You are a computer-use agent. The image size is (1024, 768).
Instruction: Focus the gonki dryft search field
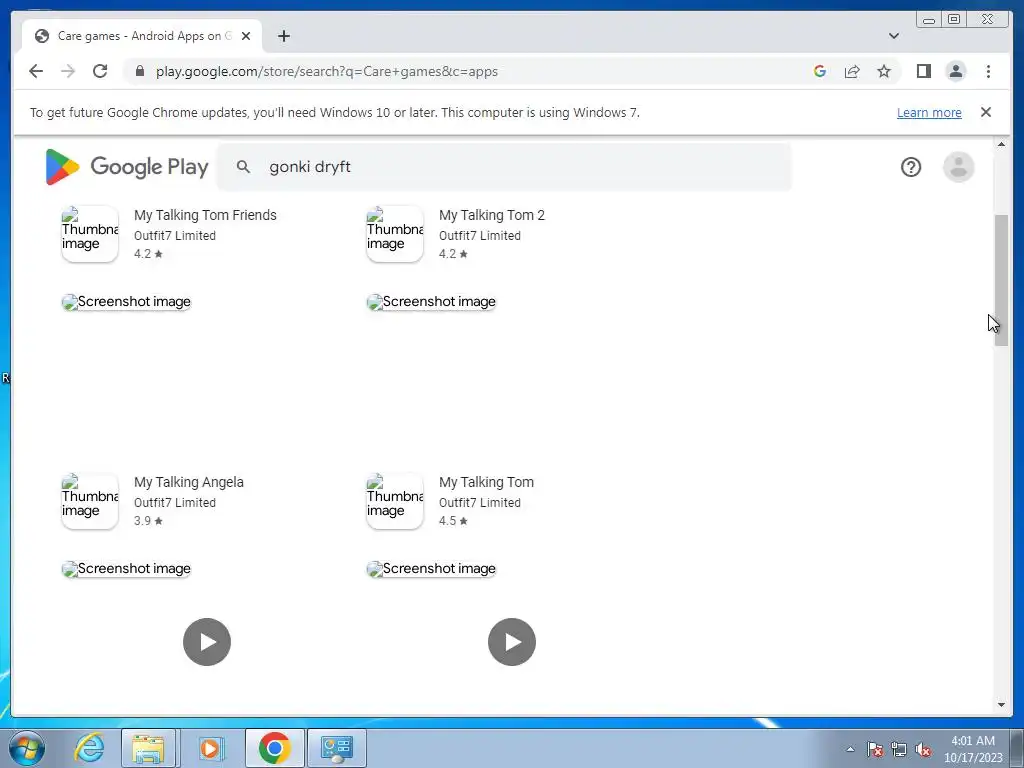point(504,167)
